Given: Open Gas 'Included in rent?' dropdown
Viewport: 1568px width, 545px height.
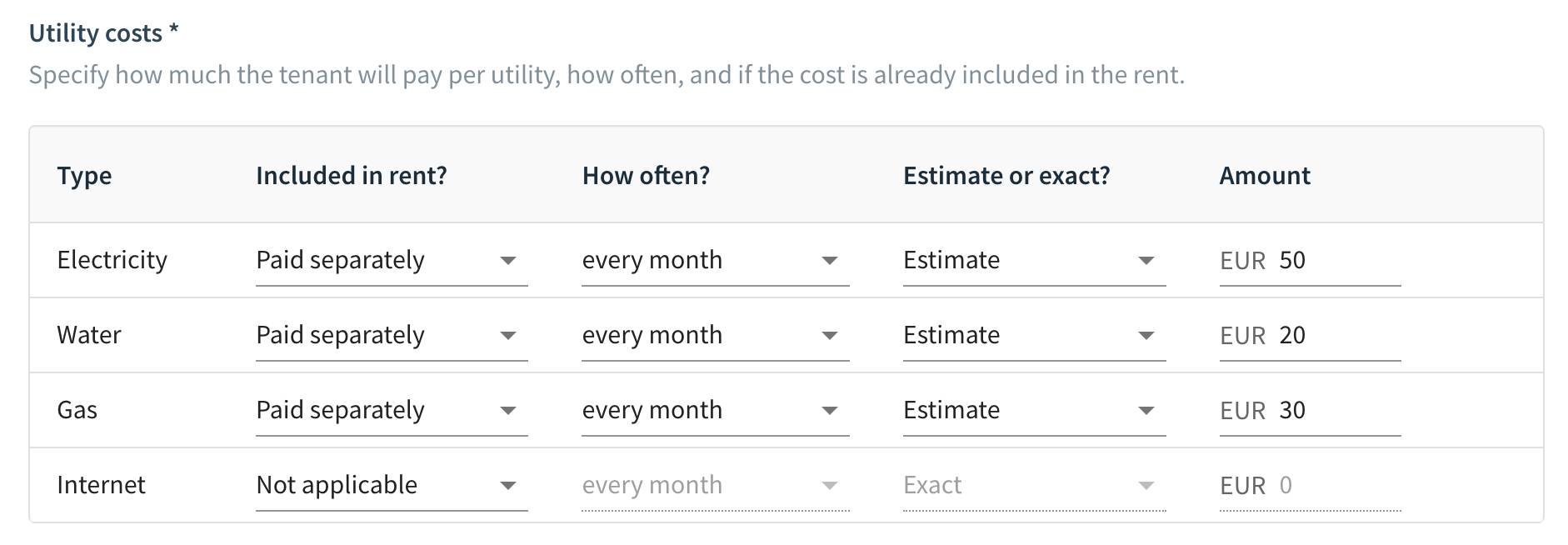Looking at the screenshot, I should click(x=390, y=411).
